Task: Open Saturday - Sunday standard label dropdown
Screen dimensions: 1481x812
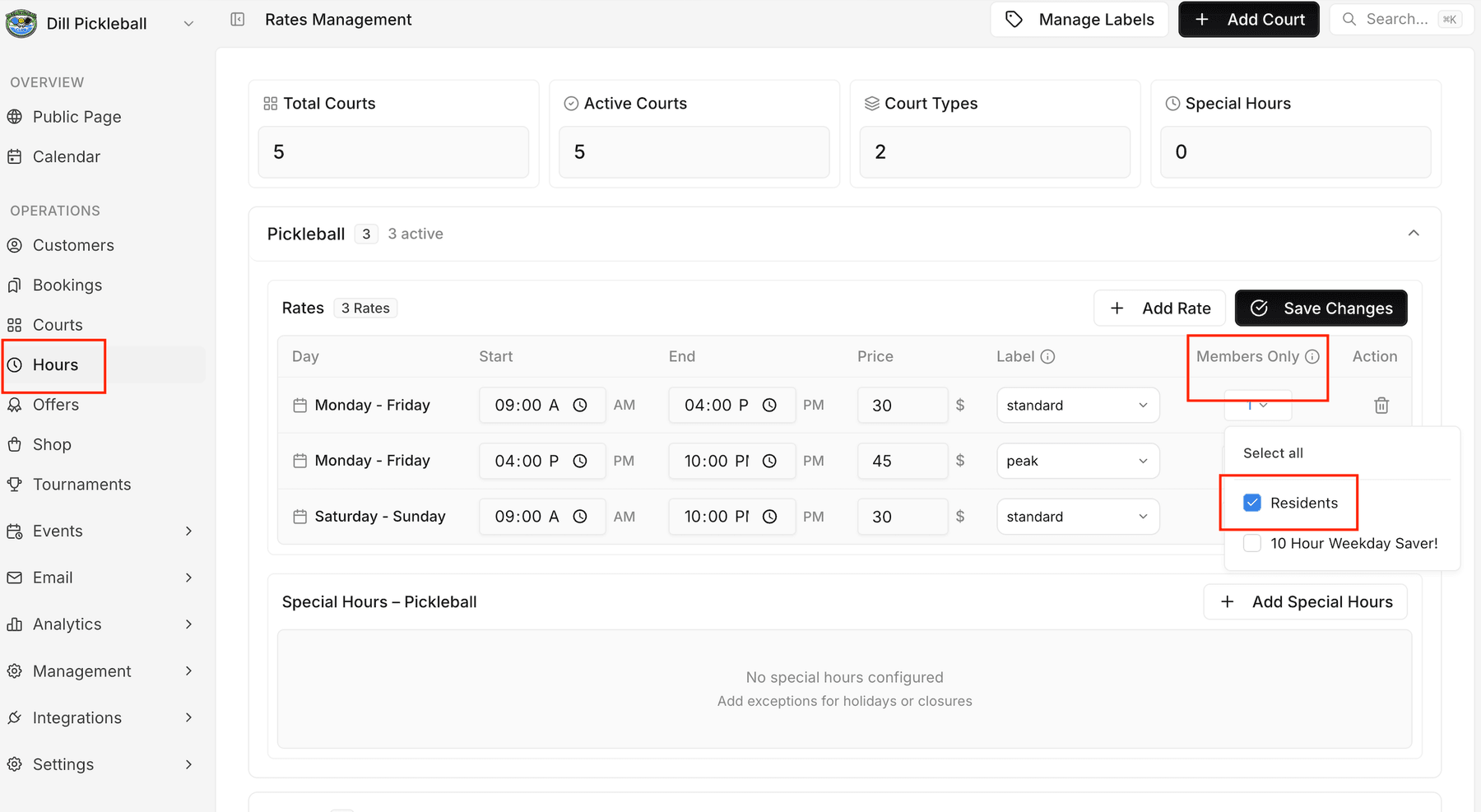Action: pyautogui.click(x=1078, y=517)
